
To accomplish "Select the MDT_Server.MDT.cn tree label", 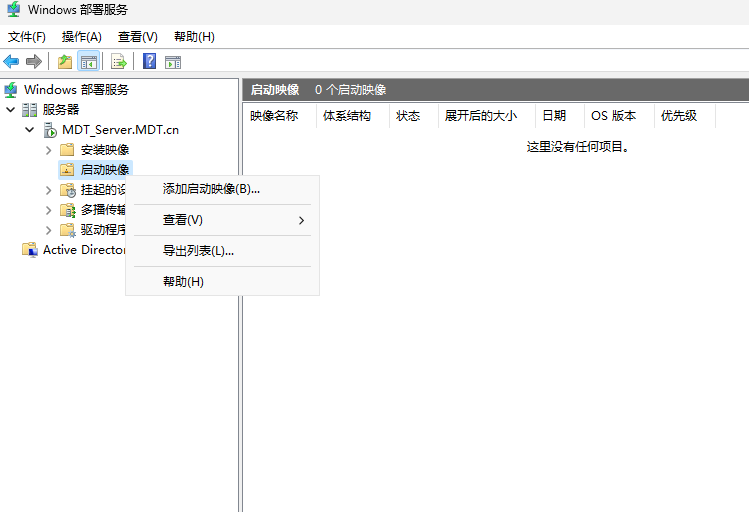I will click(120, 130).
